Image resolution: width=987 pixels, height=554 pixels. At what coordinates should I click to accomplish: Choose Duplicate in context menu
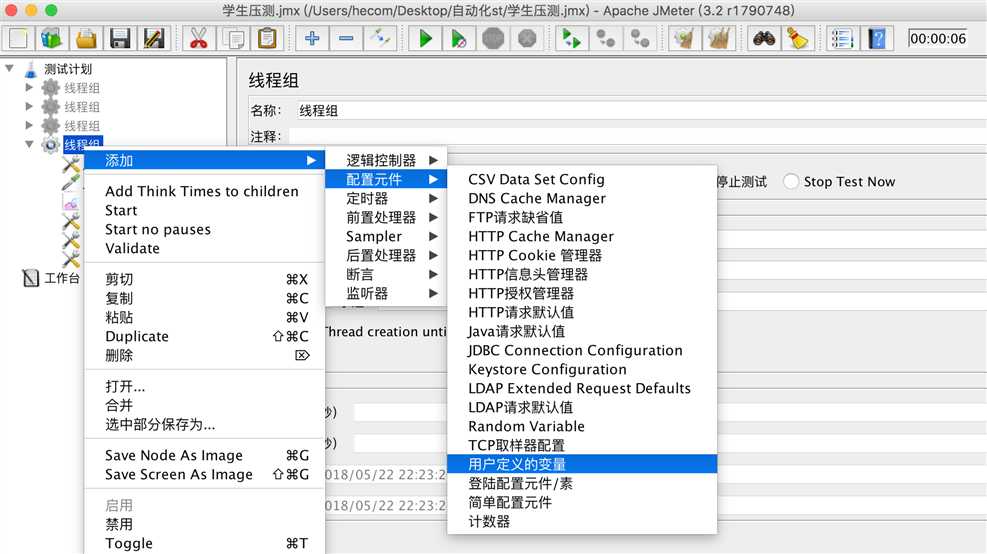[x=205, y=336]
